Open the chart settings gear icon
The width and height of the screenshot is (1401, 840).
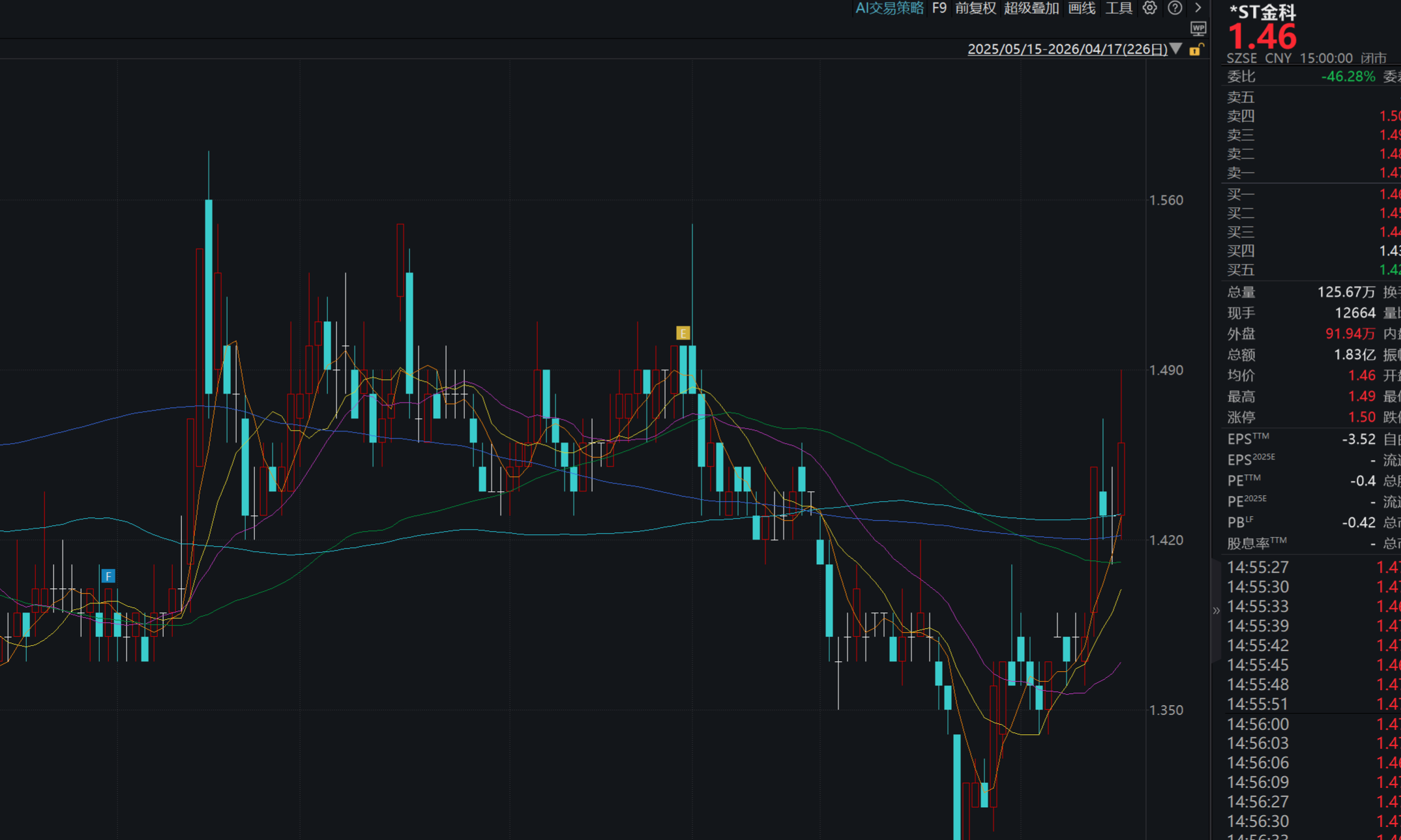click(x=1149, y=8)
